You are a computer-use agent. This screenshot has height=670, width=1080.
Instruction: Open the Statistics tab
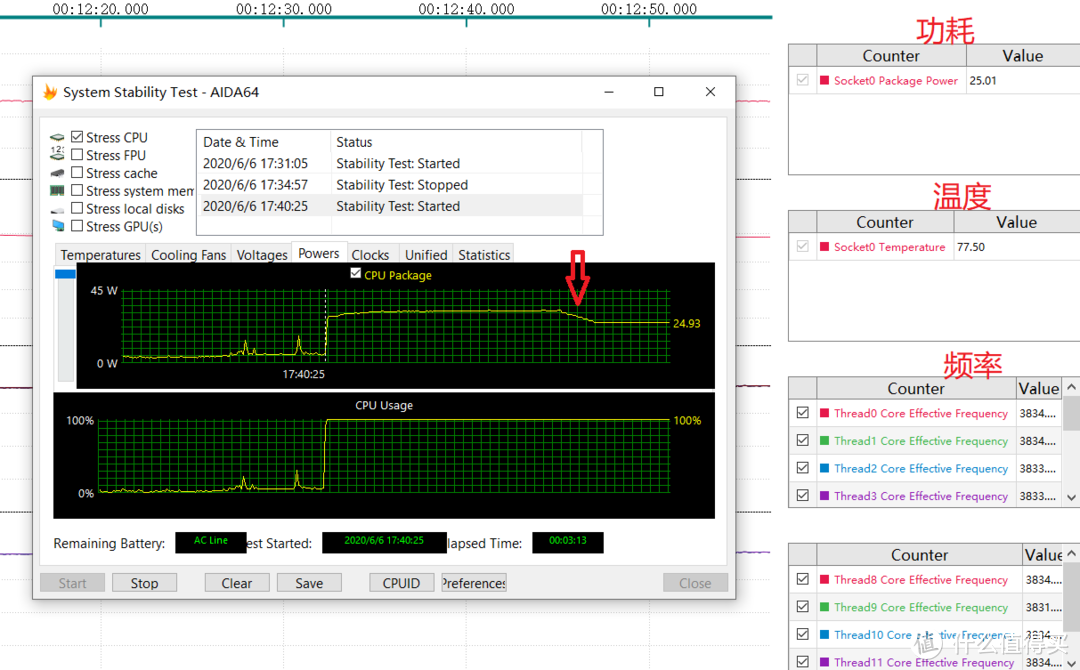tap(484, 255)
